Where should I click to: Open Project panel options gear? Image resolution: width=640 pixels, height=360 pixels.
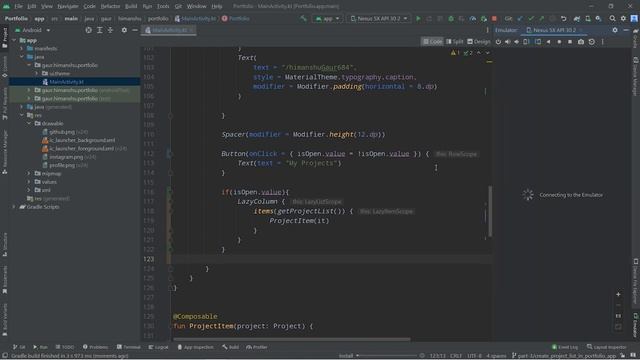click(124, 30)
